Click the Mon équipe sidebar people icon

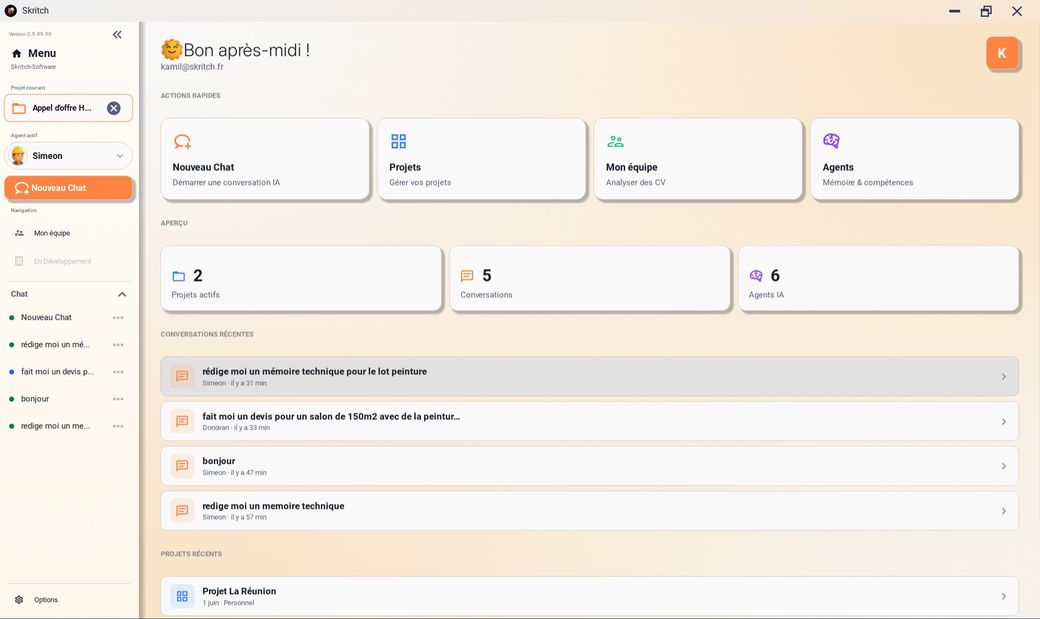point(19,233)
